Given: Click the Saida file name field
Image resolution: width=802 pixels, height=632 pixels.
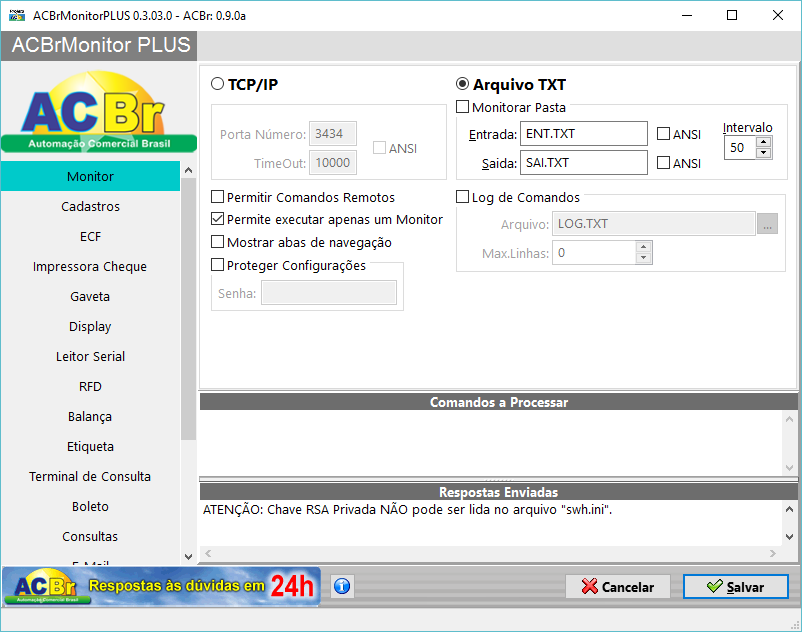Looking at the screenshot, I should click(584, 163).
